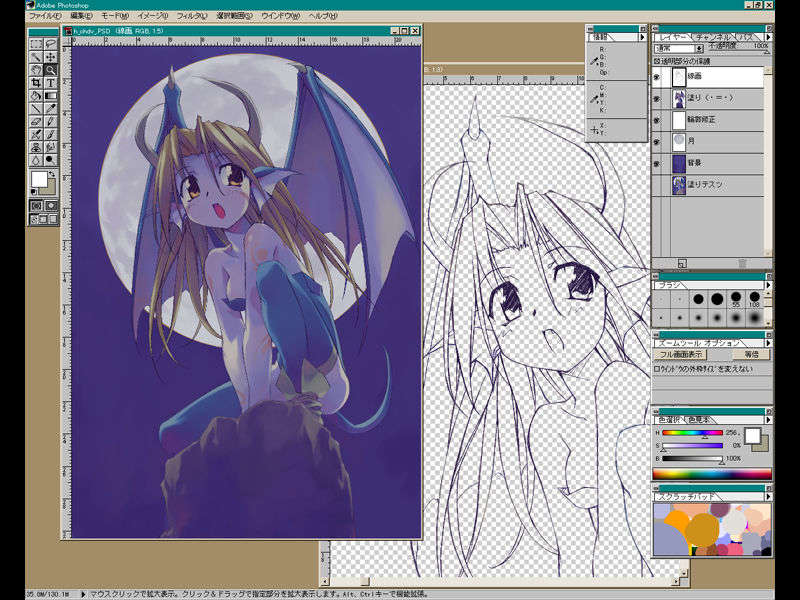The height and width of the screenshot is (600, 800).
Task: Select the Airbrush tool
Action: click(36, 134)
